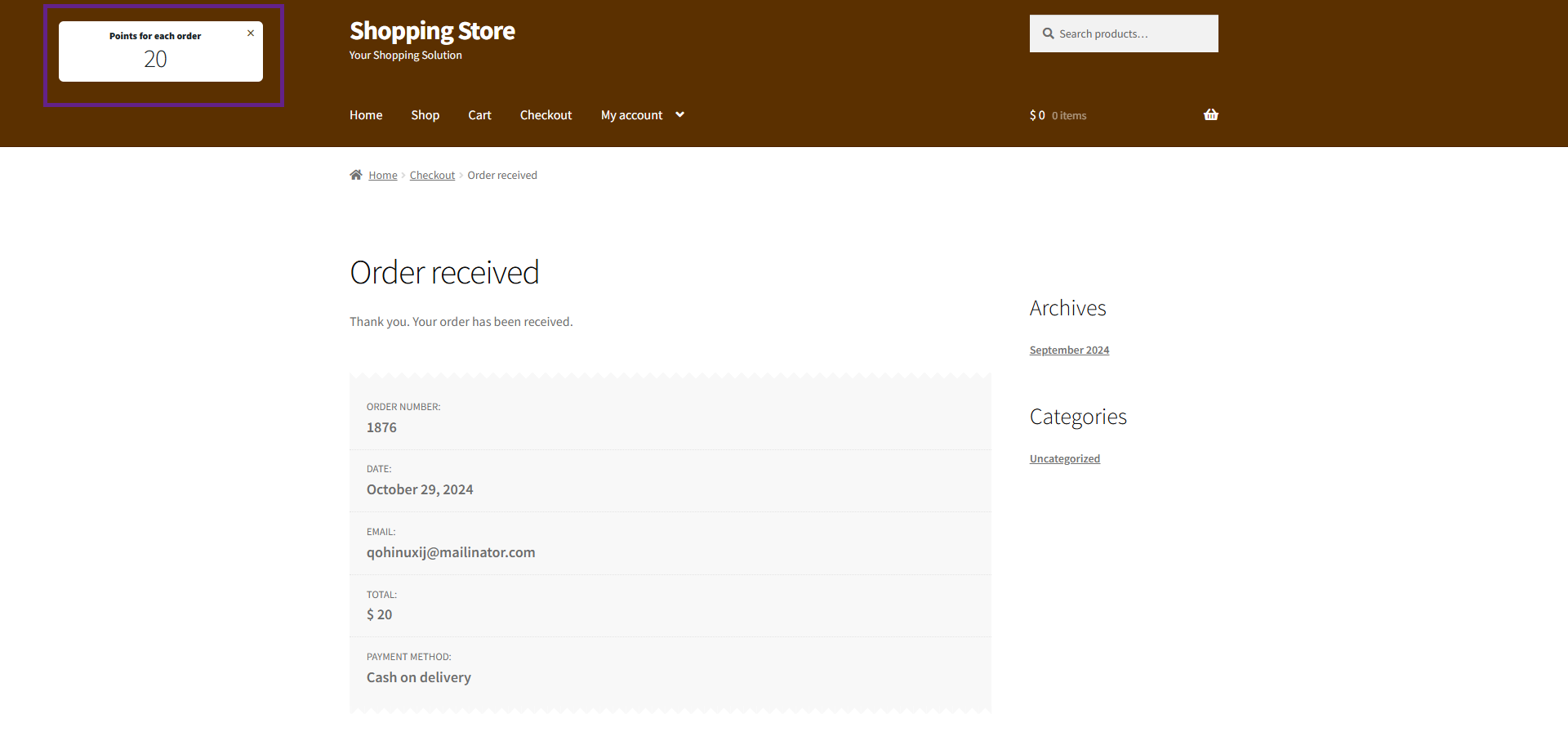This screenshot has height=750, width=1568.
Task: Go to the Shop page
Action: click(425, 115)
